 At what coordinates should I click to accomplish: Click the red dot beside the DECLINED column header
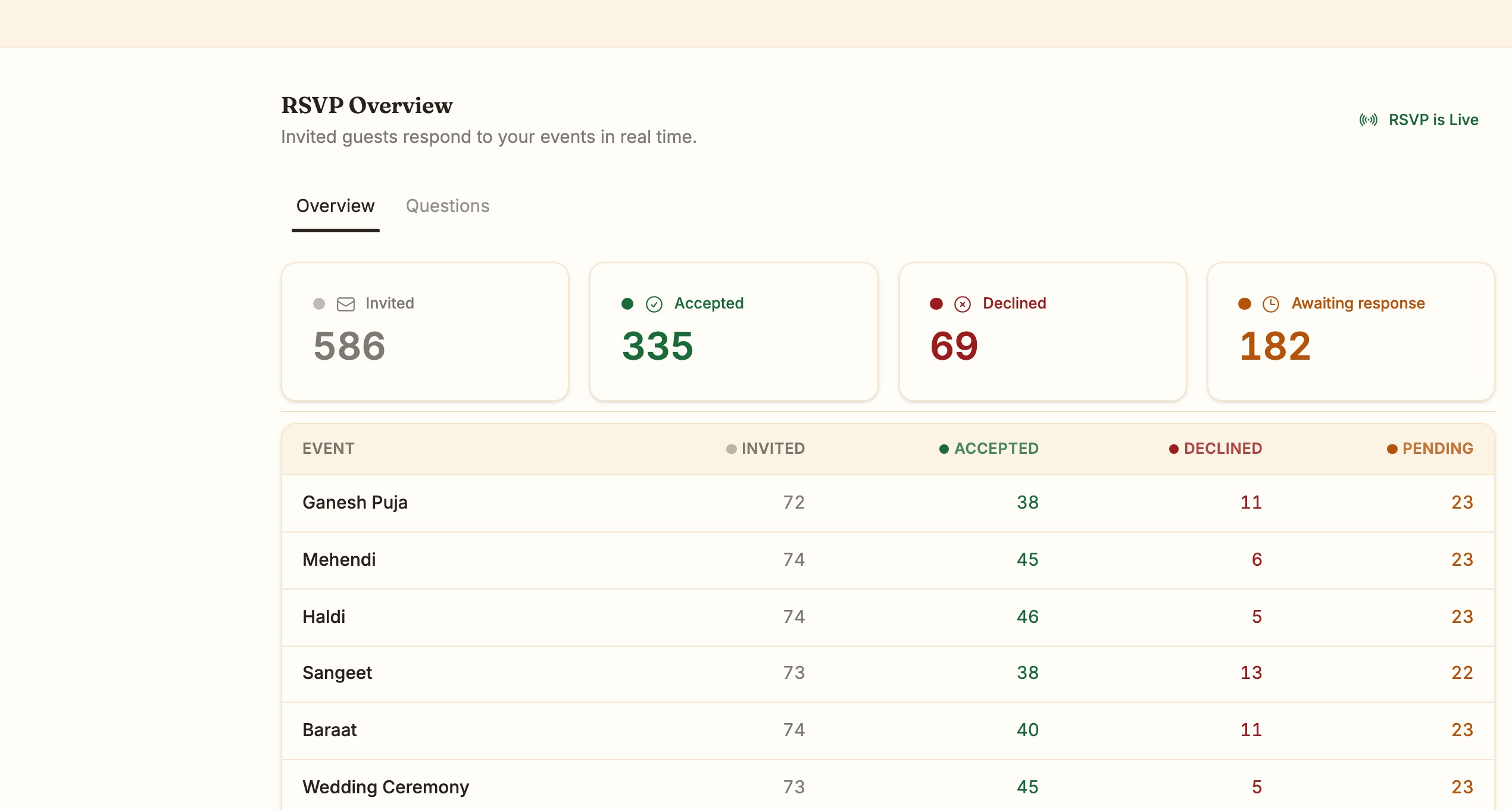[x=1174, y=449]
